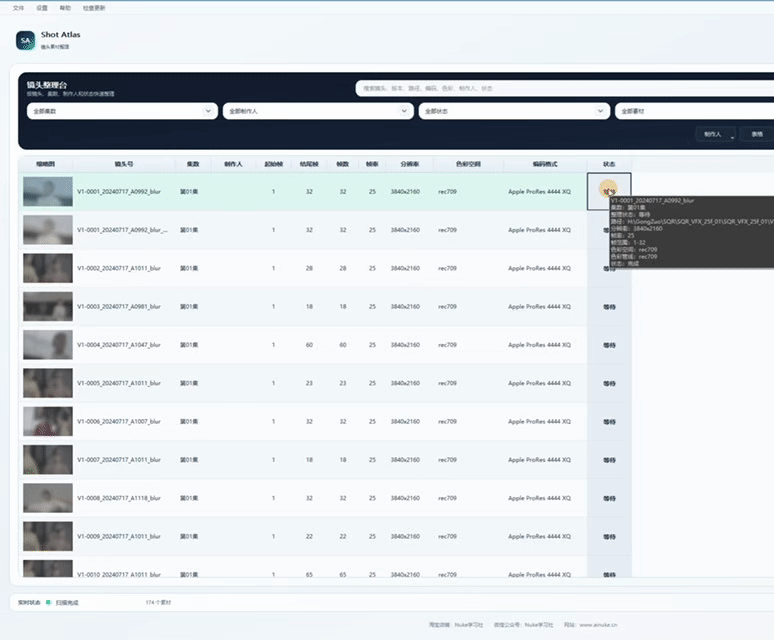
Task: Expand the 全部素材 material filter dropdown
Action: [x=695, y=111]
